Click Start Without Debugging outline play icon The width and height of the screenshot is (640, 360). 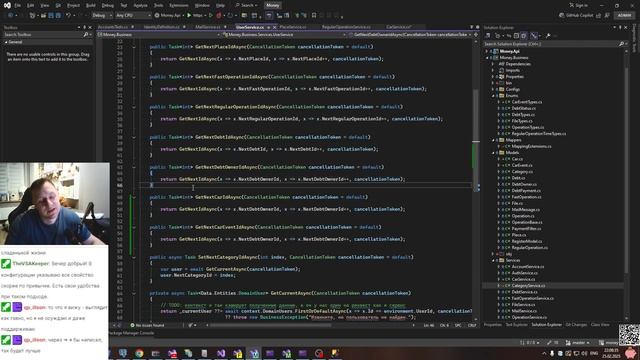[211, 15]
